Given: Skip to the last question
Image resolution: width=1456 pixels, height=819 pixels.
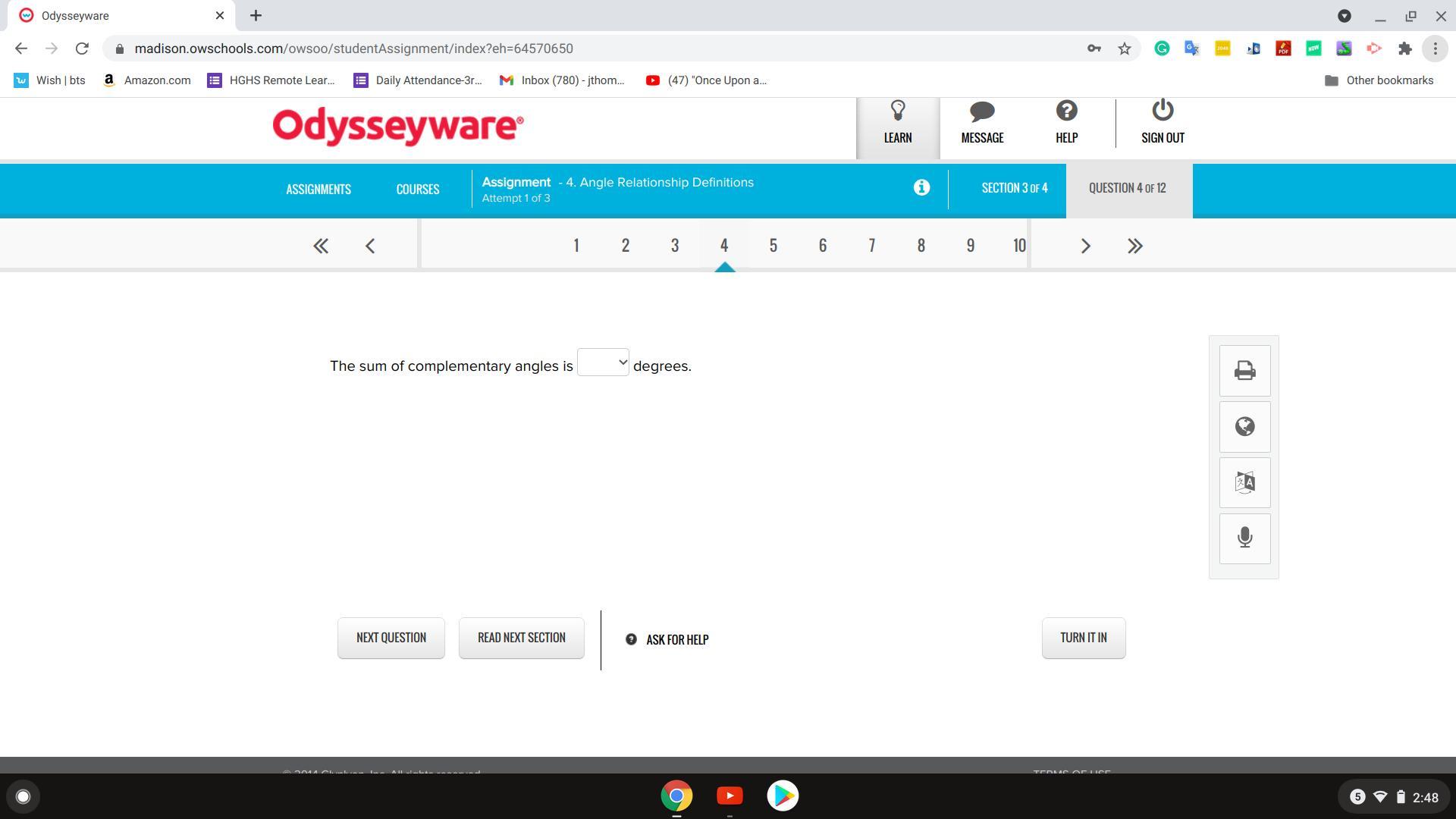Looking at the screenshot, I should [1134, 246].
